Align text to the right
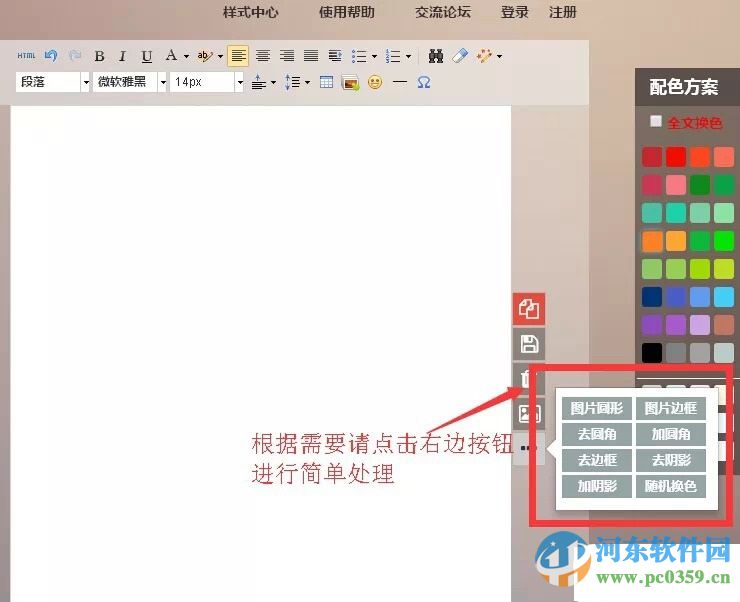Screen dimensions: 740x602 coord(287,56)
